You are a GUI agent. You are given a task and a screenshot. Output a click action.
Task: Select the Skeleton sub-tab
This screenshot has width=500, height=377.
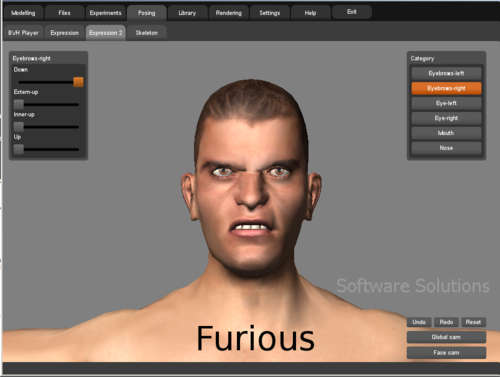pos(146,33)
